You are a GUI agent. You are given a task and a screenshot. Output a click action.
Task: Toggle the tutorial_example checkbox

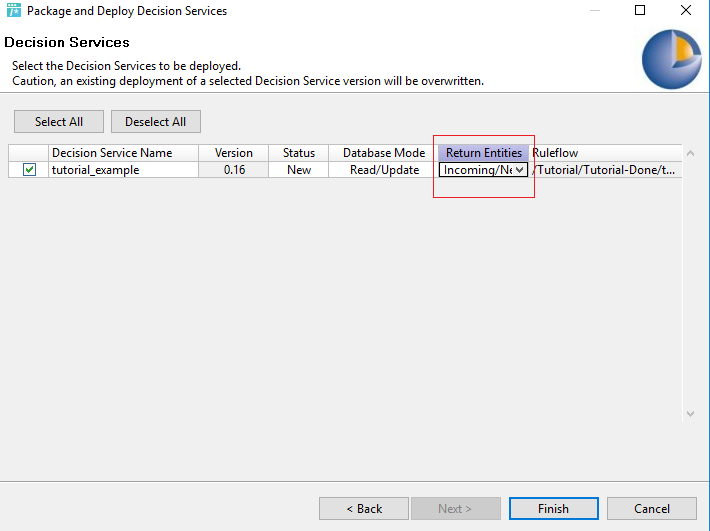point(29,170)
